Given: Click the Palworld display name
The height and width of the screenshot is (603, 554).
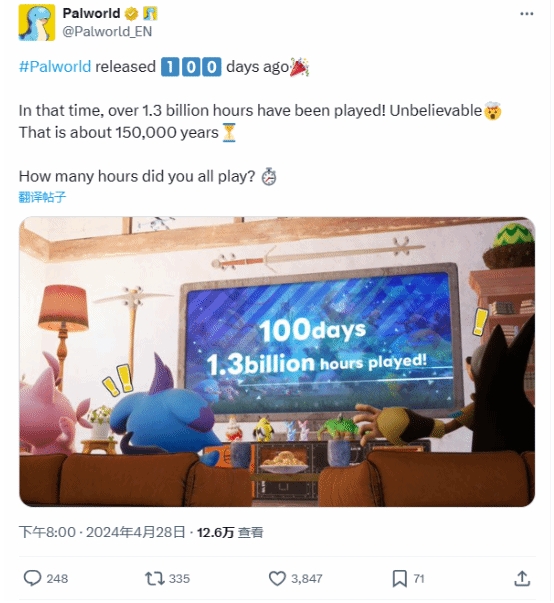Looking at the screenshot, I should pos(91,13).
